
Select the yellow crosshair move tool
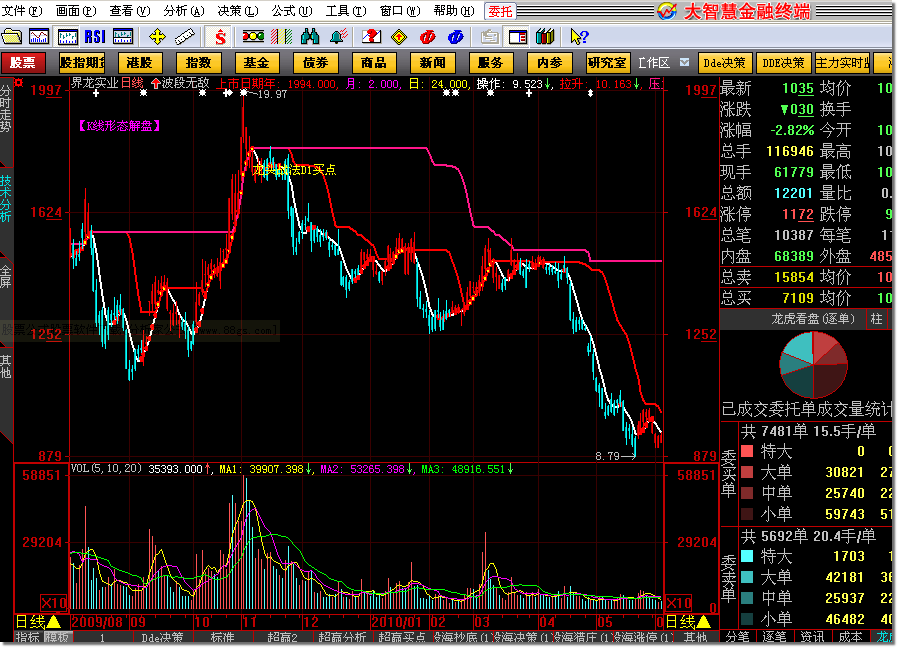tap(157, 37)
